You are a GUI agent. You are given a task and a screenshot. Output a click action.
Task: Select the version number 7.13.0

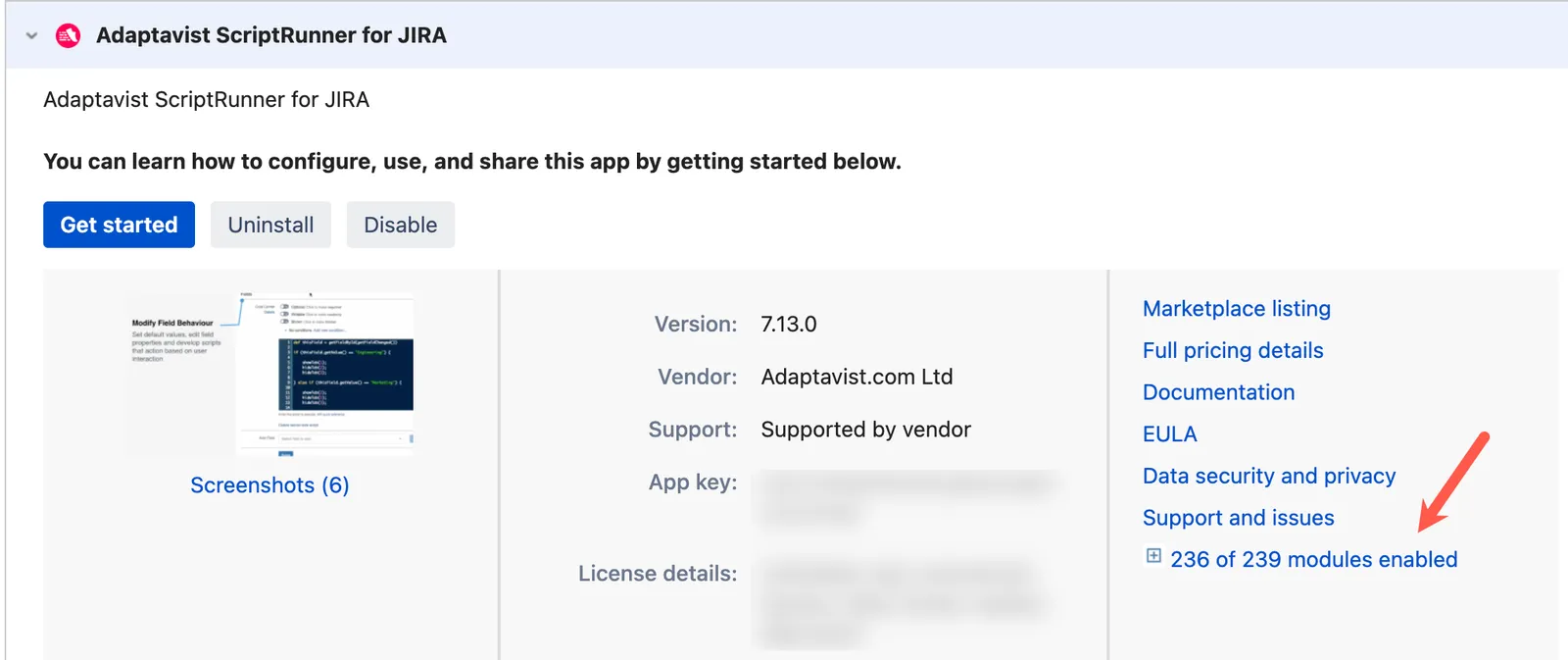[789, 325]
